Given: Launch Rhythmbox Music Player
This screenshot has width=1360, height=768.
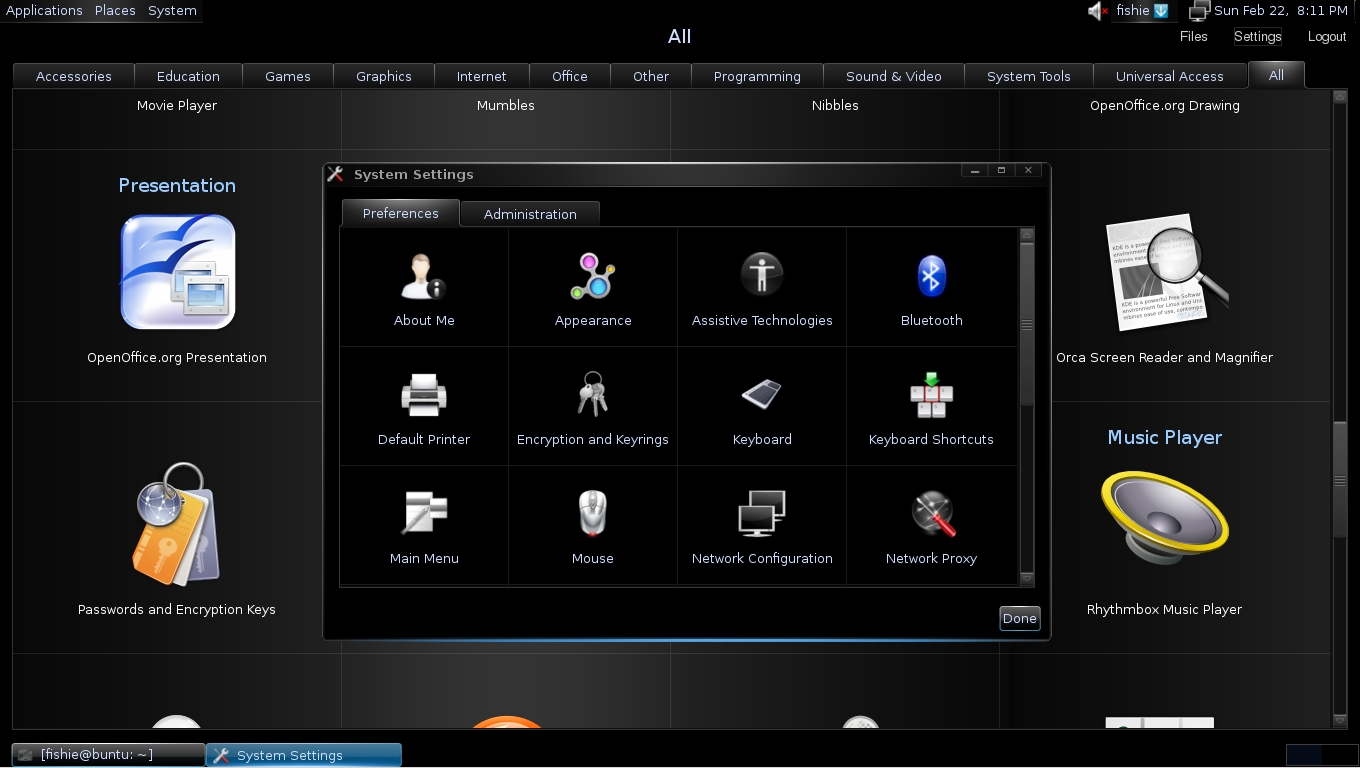Looking at the screenshot, I should click(x=1164, y=518).
